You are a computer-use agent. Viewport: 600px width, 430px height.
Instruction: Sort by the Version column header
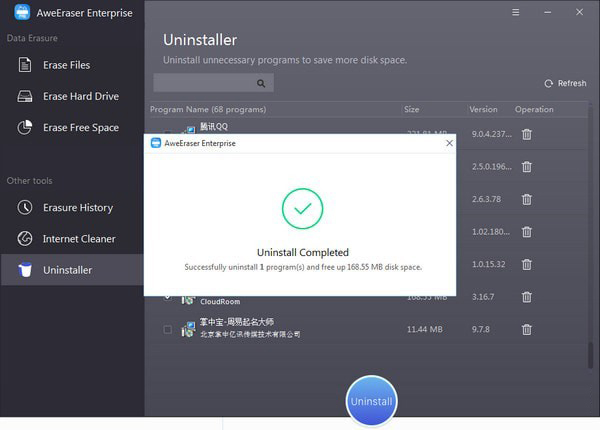click(x=483, y=109)
